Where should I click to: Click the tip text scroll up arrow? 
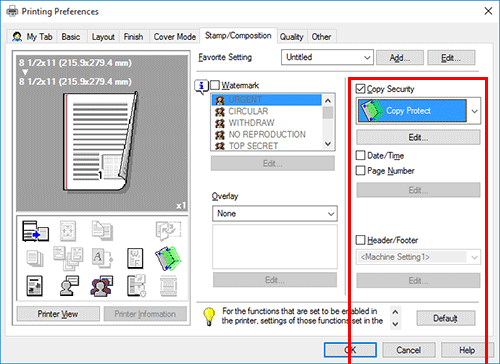click(395, 312)
